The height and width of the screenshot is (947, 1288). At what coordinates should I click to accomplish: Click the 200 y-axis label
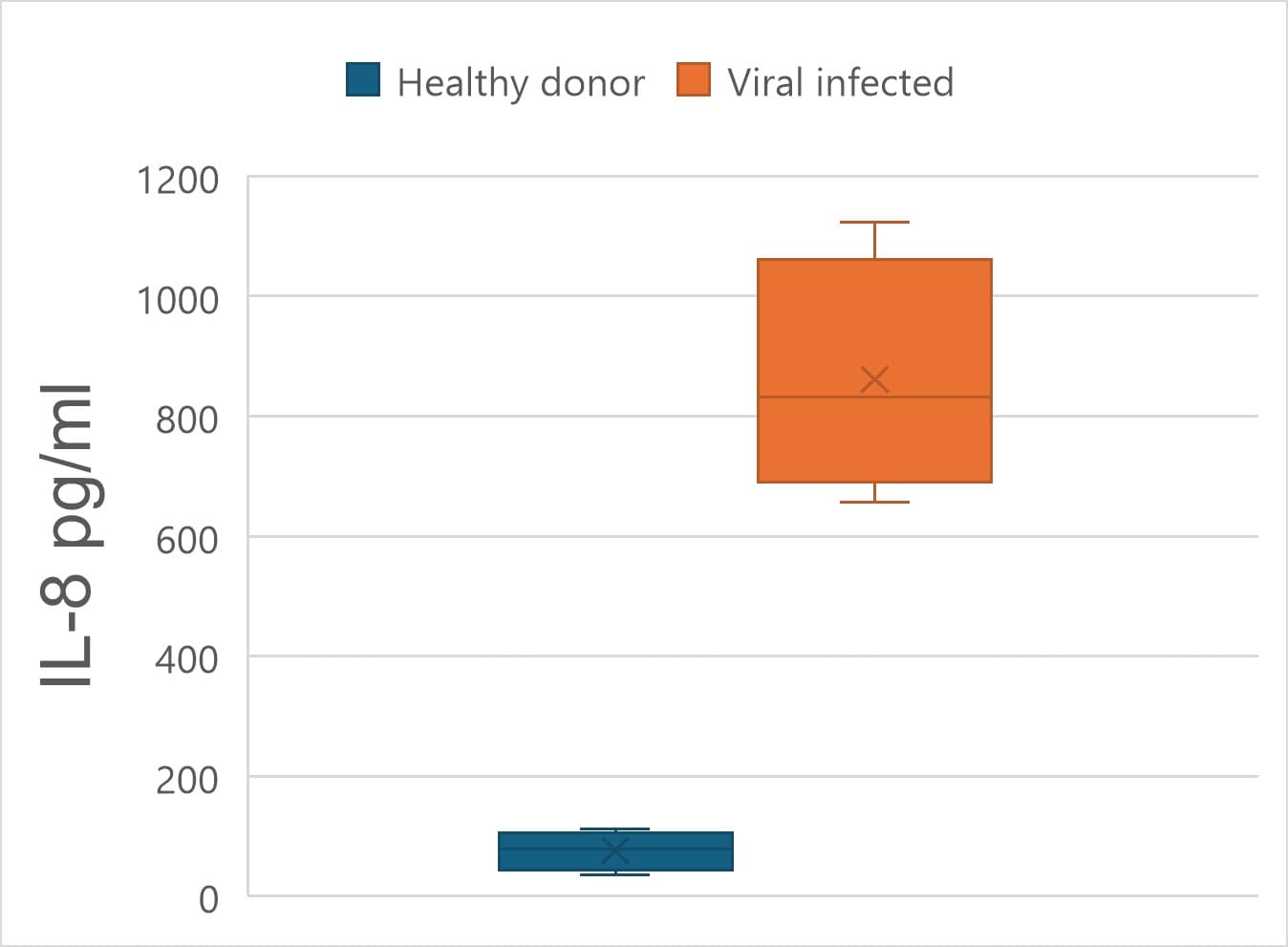[x=187, y=781]
